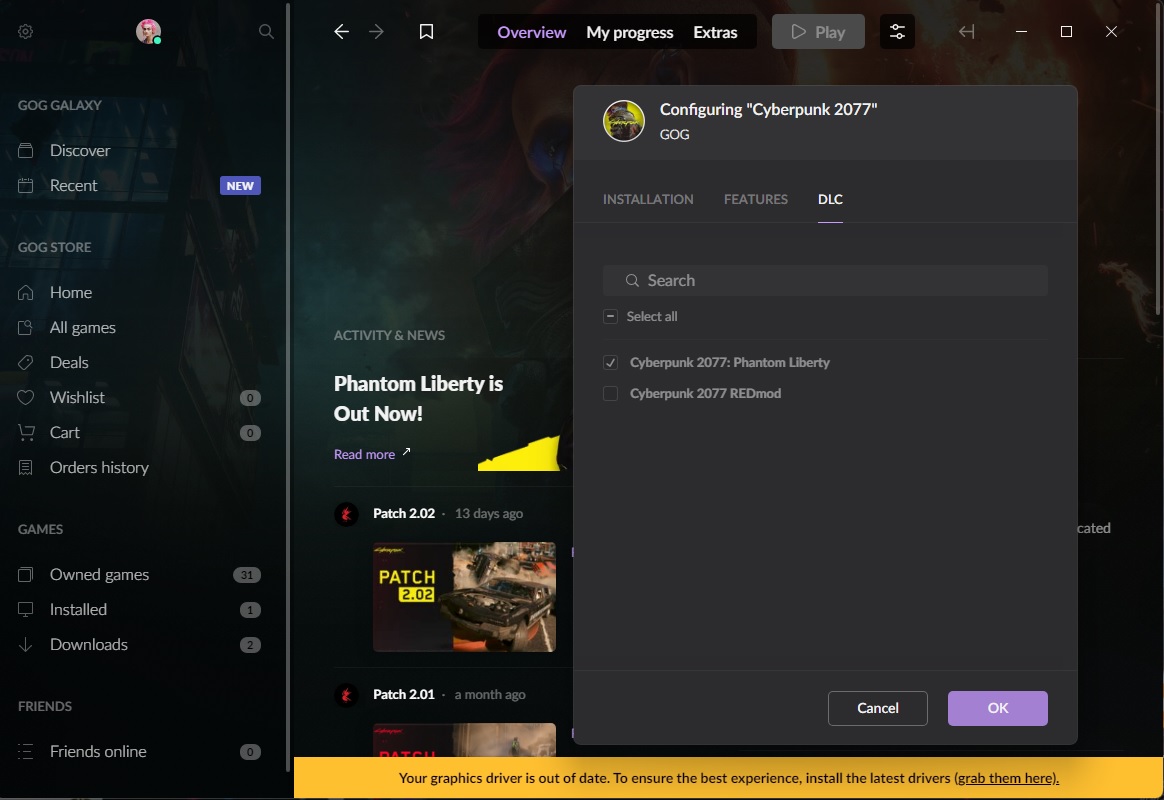Screen dimensions: 1164x800
Task: Click the DLC Search field
Action: tap(825, 281)
